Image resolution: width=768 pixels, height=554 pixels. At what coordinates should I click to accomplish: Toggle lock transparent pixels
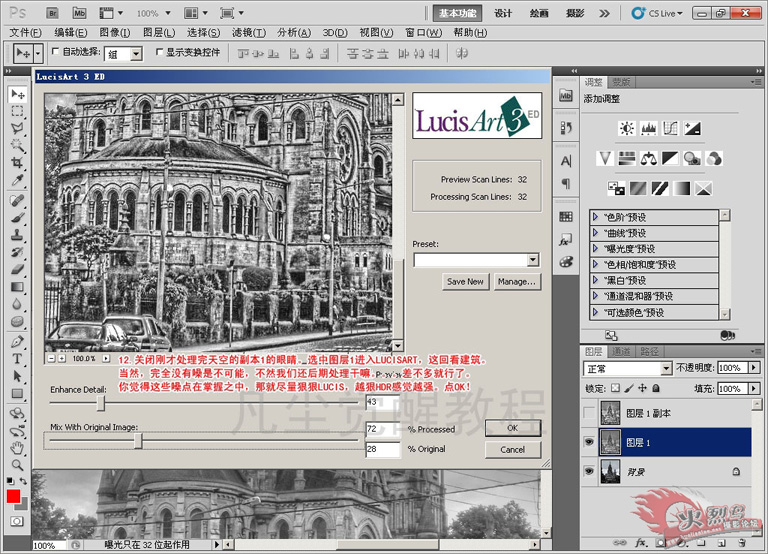616,388
